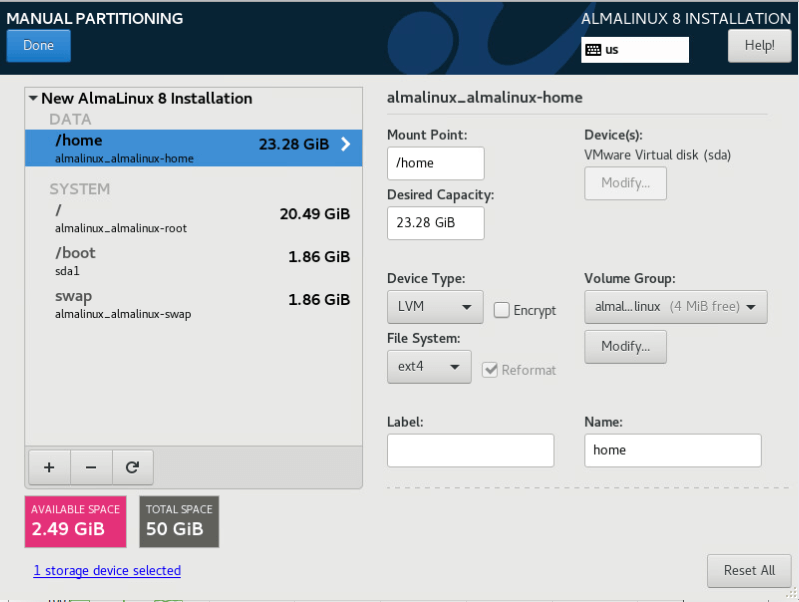Click the reload storage configuration icon
Screen dimensions: 799x602
(x=132, y=467)
